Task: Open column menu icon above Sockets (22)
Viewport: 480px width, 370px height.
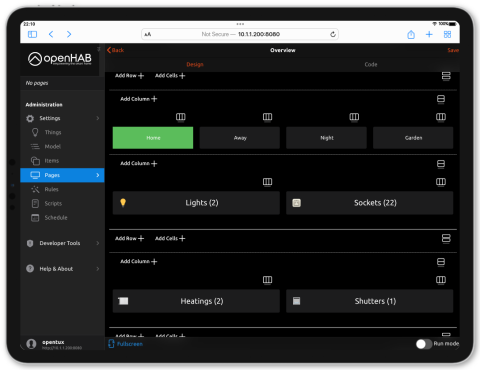Action: click(x=441, y=182)
